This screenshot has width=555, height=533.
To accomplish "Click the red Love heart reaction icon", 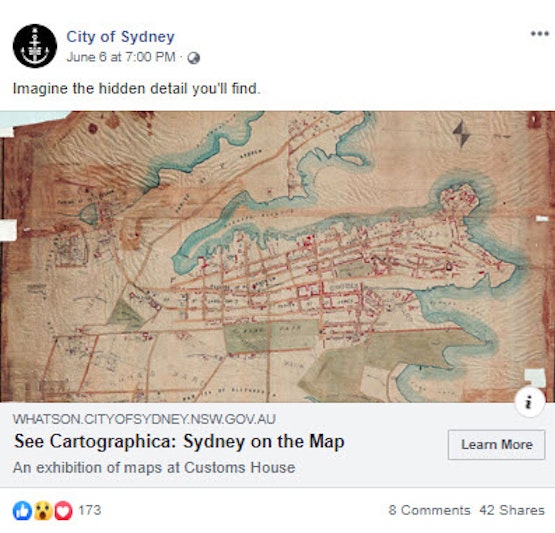I will coord(63,511).
